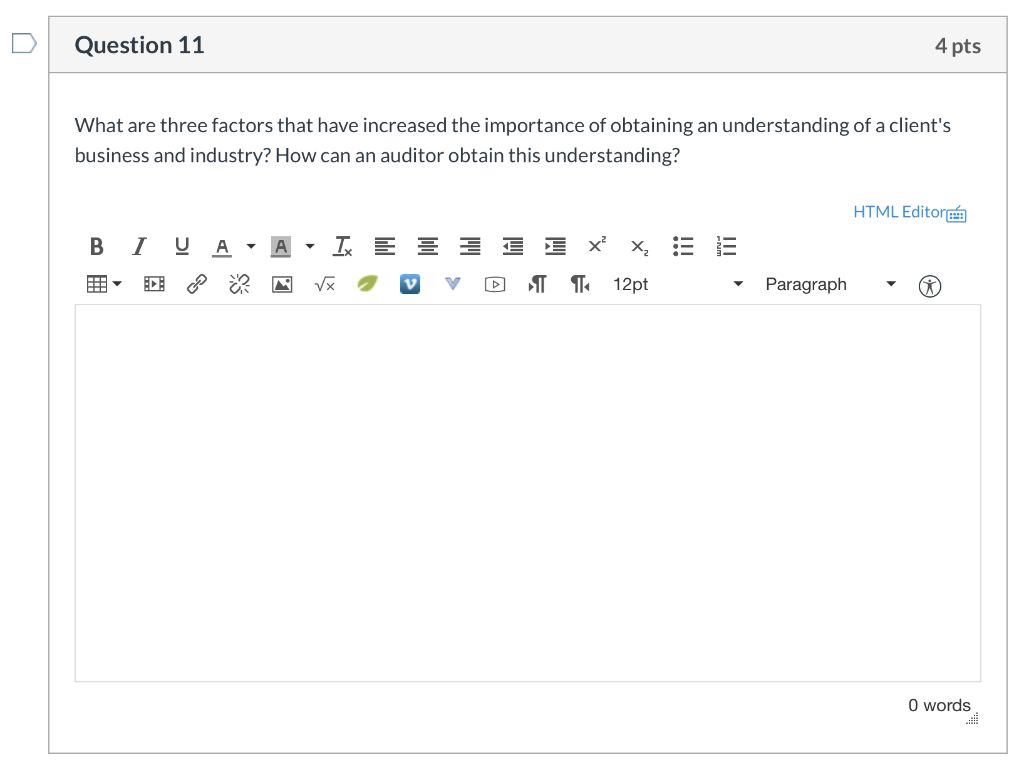Click the Question 11 heading
This screenshot has width=1024, height=777.
pos(139,45)
